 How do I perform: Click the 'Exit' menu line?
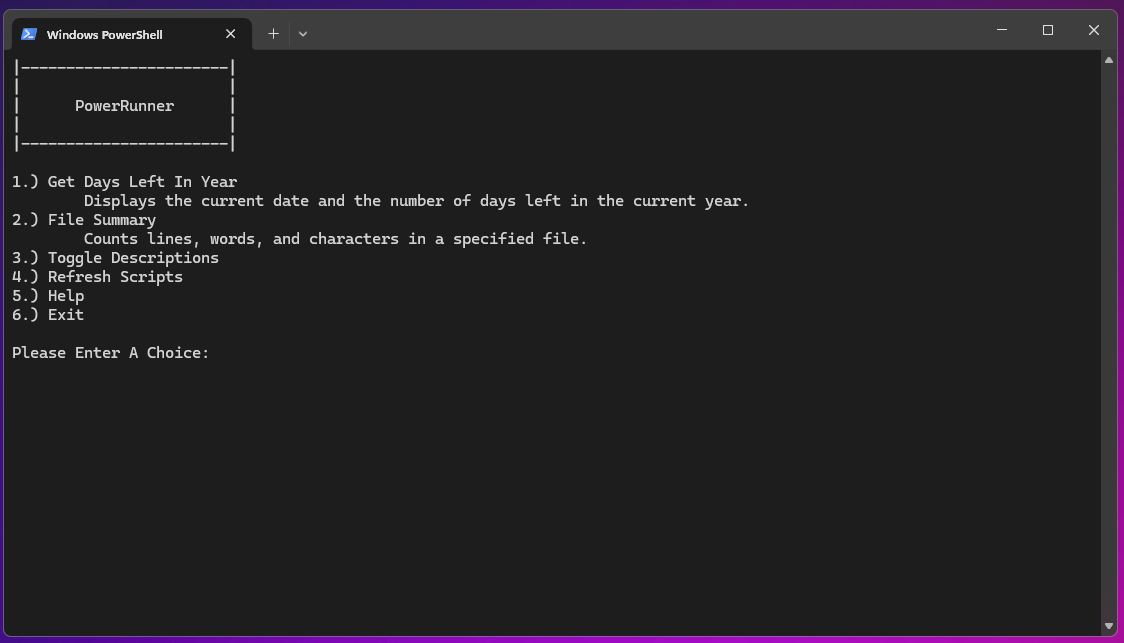tap(48, 315)
